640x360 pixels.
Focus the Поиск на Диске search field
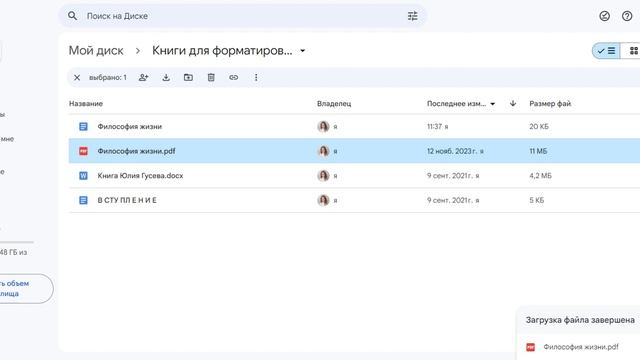point(243,16)
